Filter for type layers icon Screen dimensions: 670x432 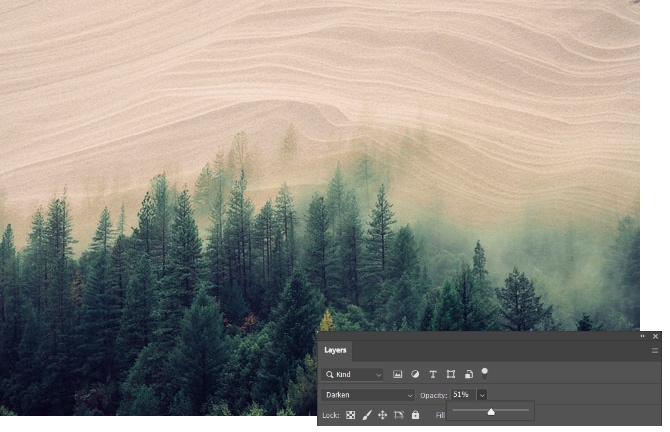433,374
